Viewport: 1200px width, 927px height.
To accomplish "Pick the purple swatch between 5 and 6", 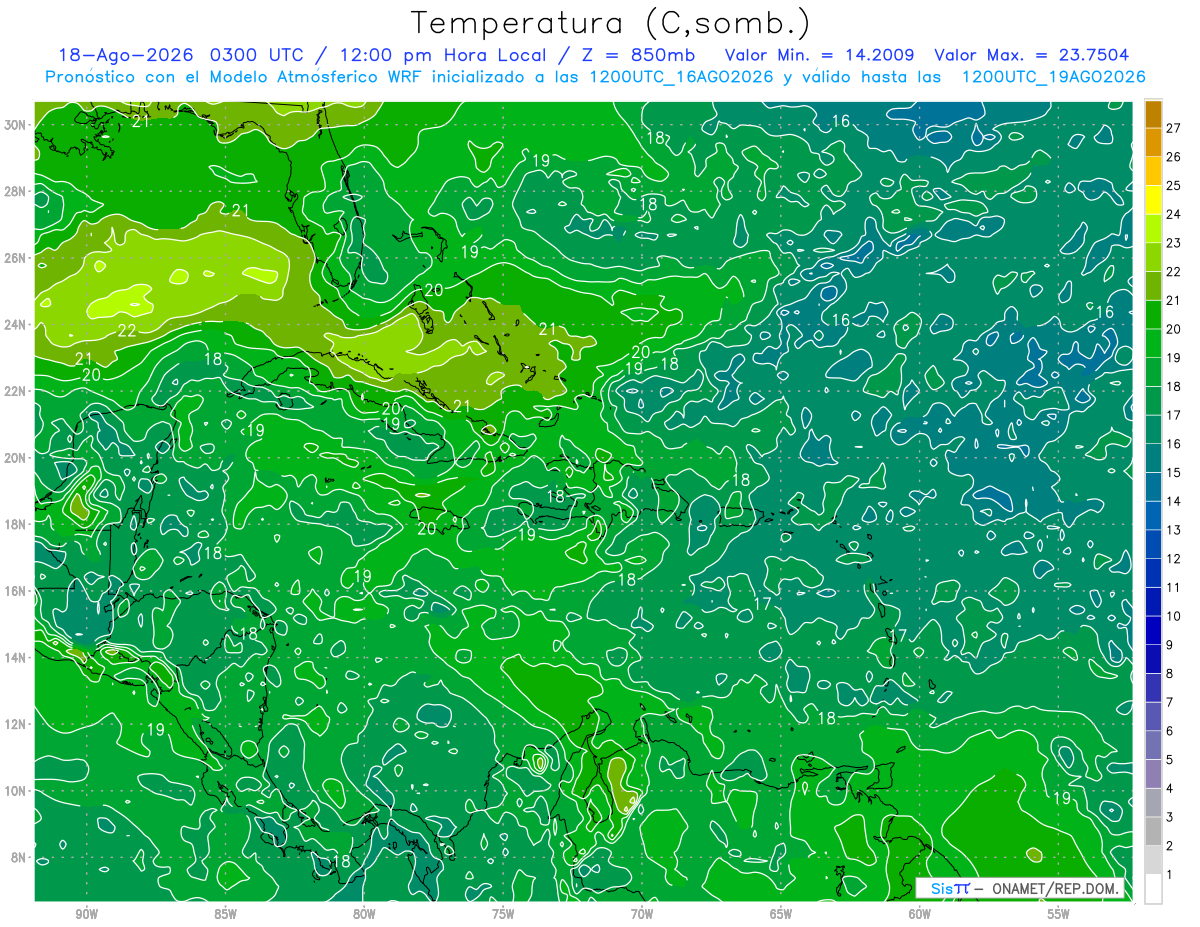I will pyautogui.click(x=1153, y=745).
